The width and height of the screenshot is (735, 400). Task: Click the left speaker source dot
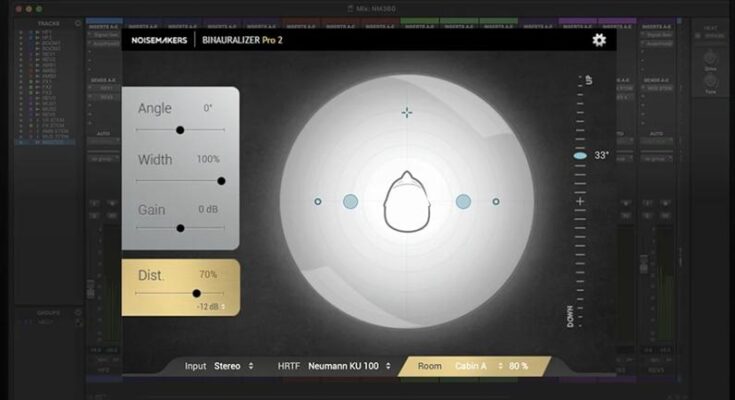coord(350,201)
